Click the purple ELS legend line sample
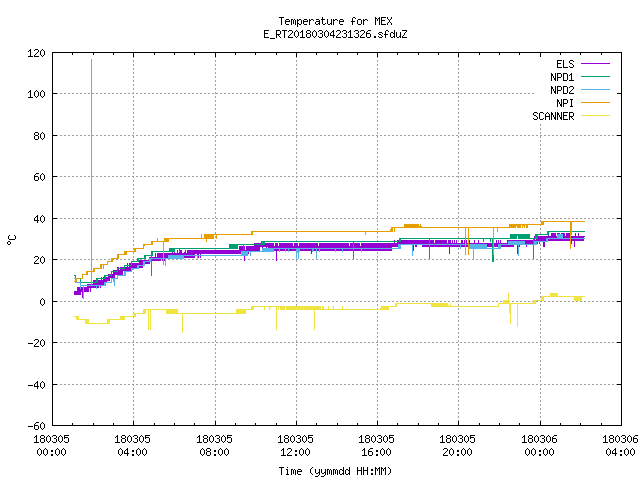This screenshot has height=480, width=640. [595, 64]
